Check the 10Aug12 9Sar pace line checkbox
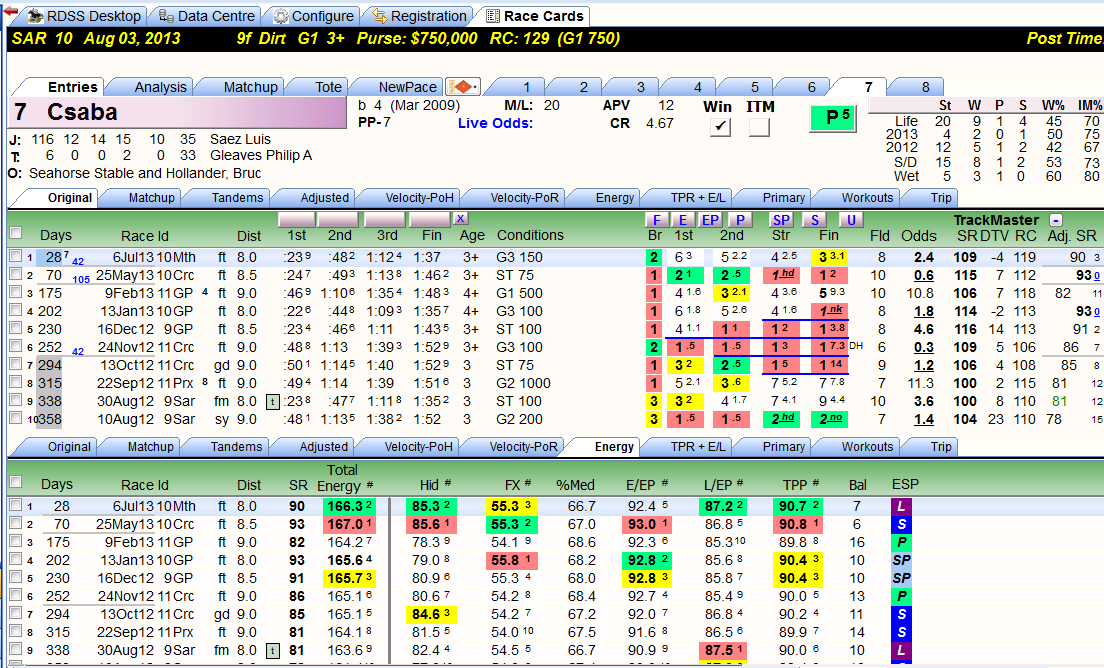 click(15, 418)
